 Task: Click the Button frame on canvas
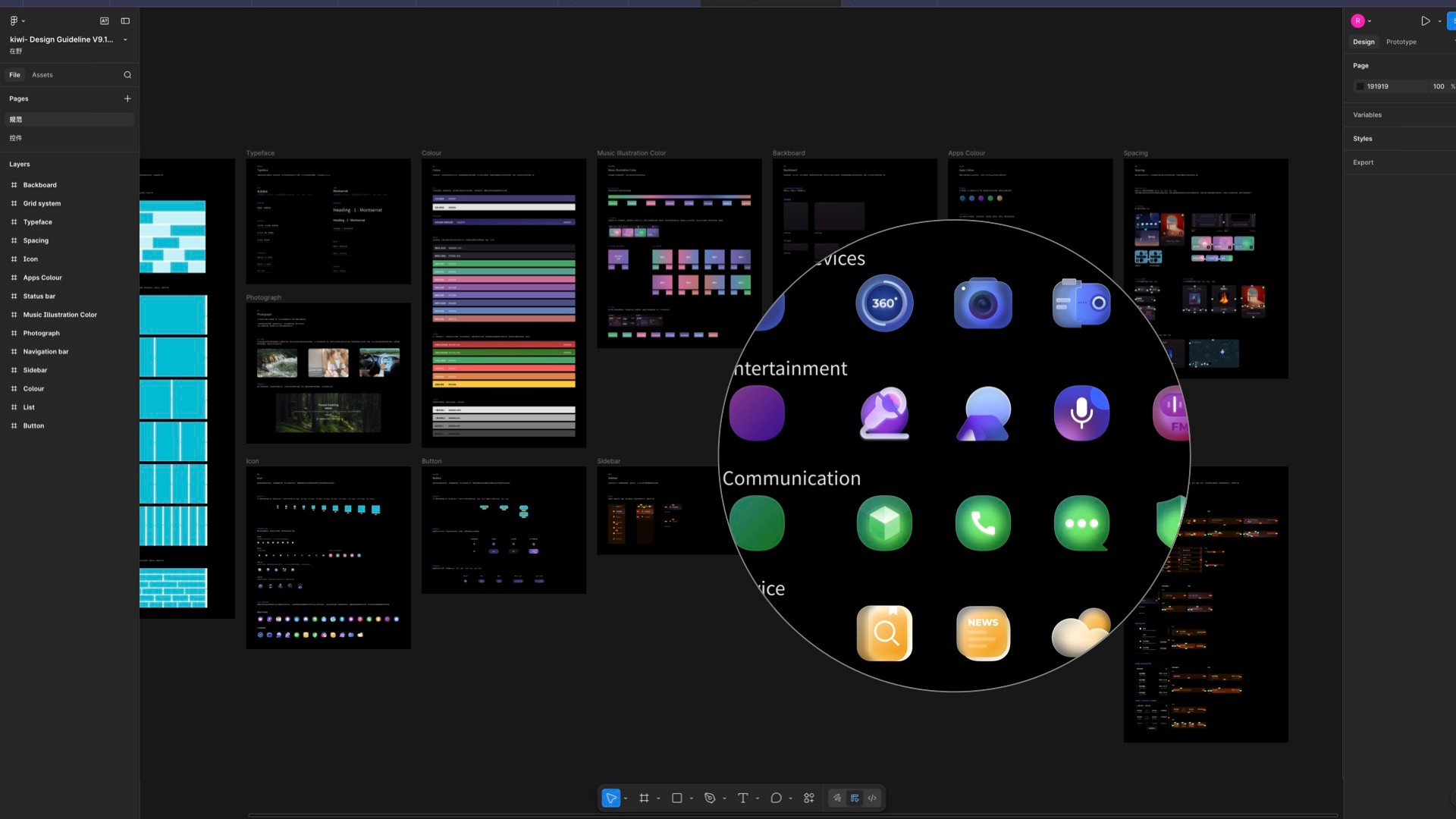(504, 530)
